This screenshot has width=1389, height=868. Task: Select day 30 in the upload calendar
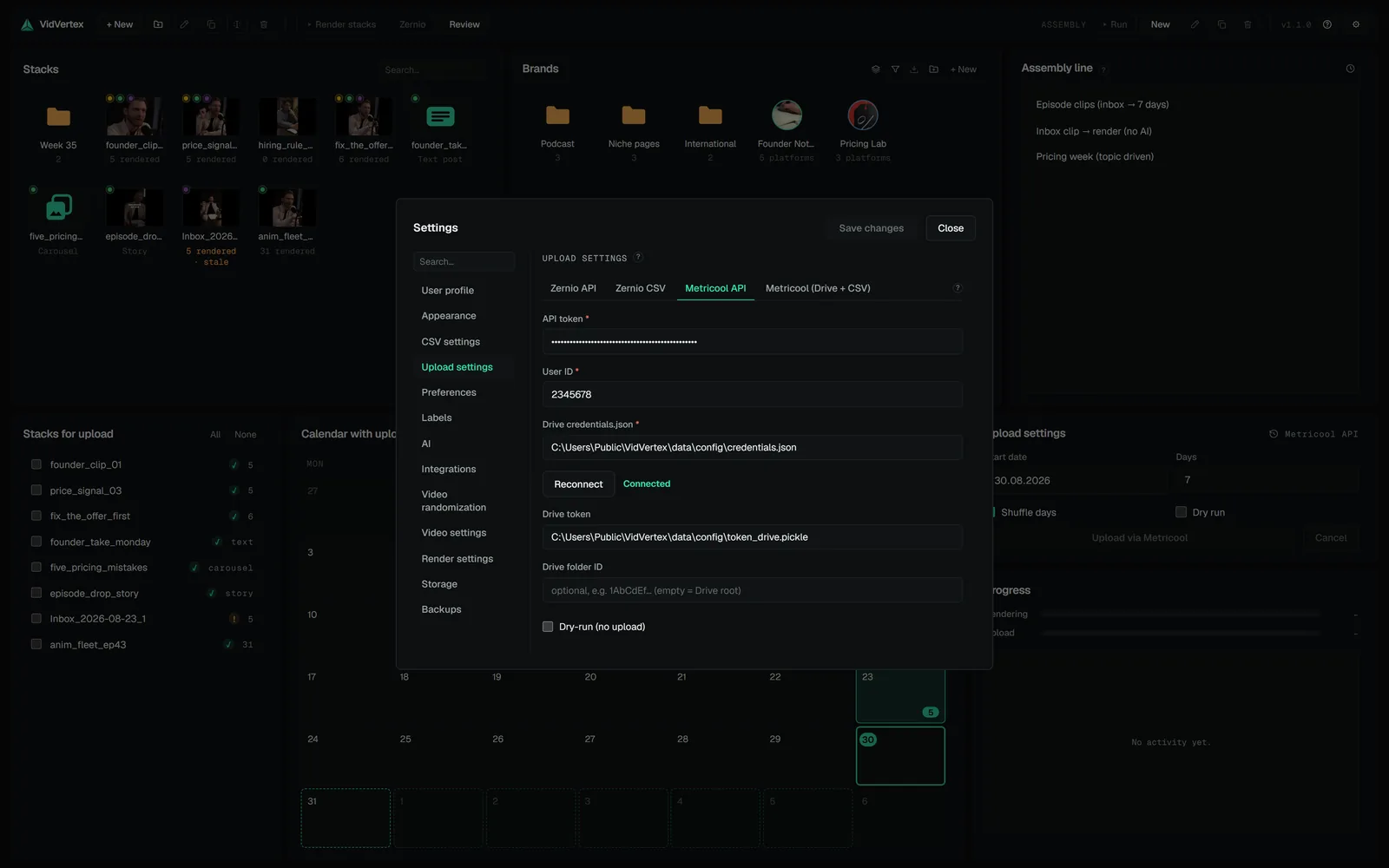pos(900,756)
